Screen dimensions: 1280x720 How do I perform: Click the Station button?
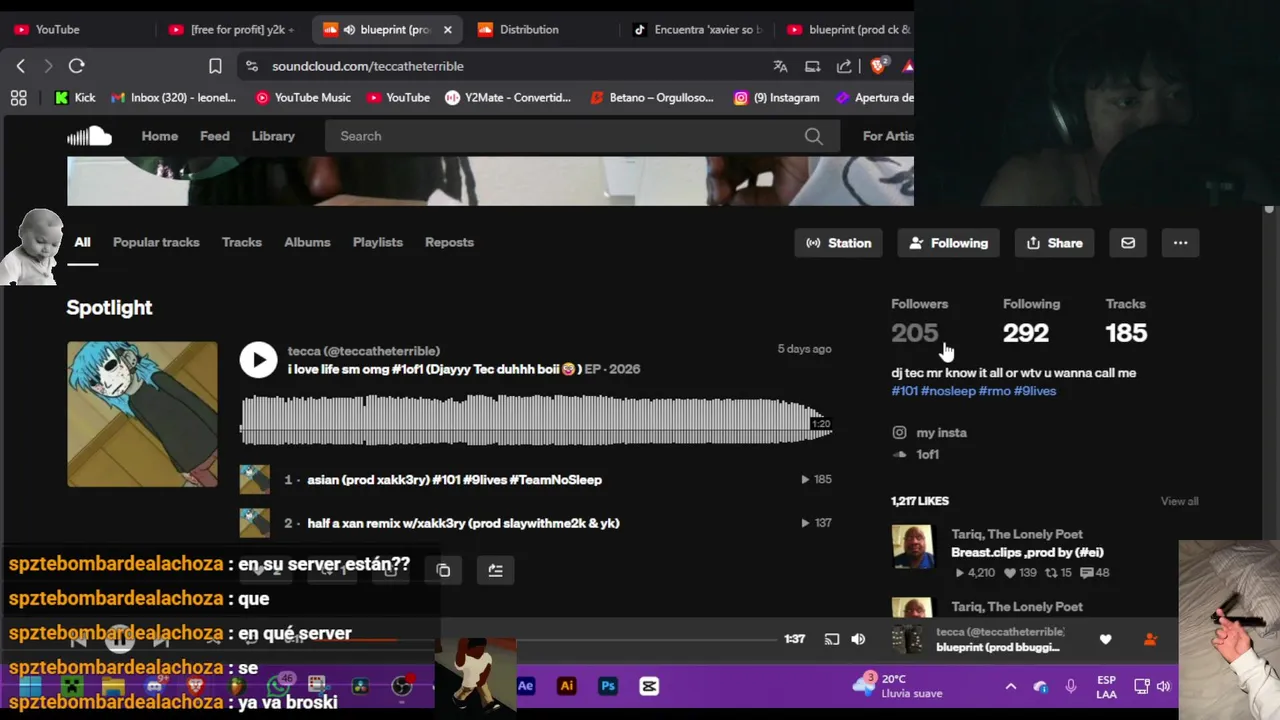838,243
